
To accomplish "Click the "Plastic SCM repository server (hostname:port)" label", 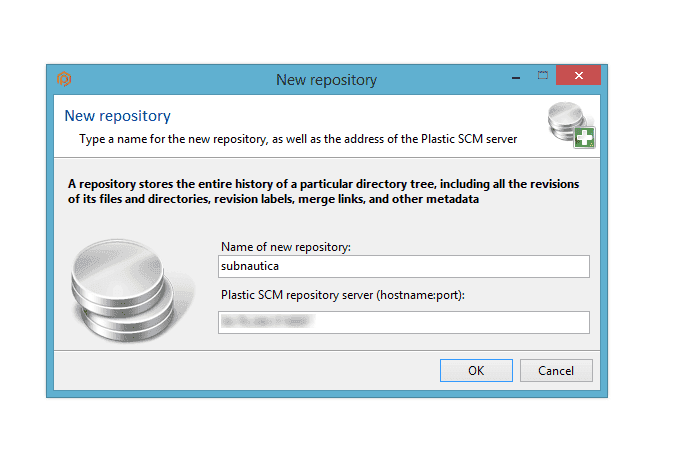I will coord(342,294).
